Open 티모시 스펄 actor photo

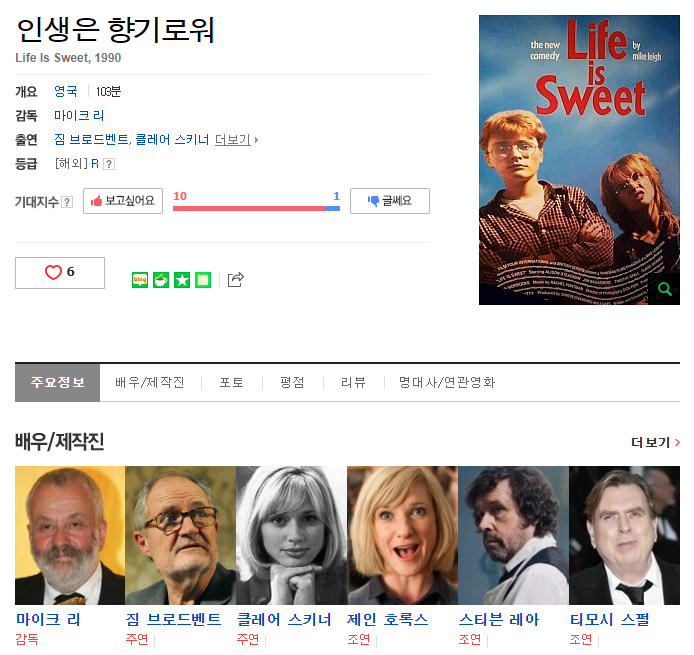[625, 536]
